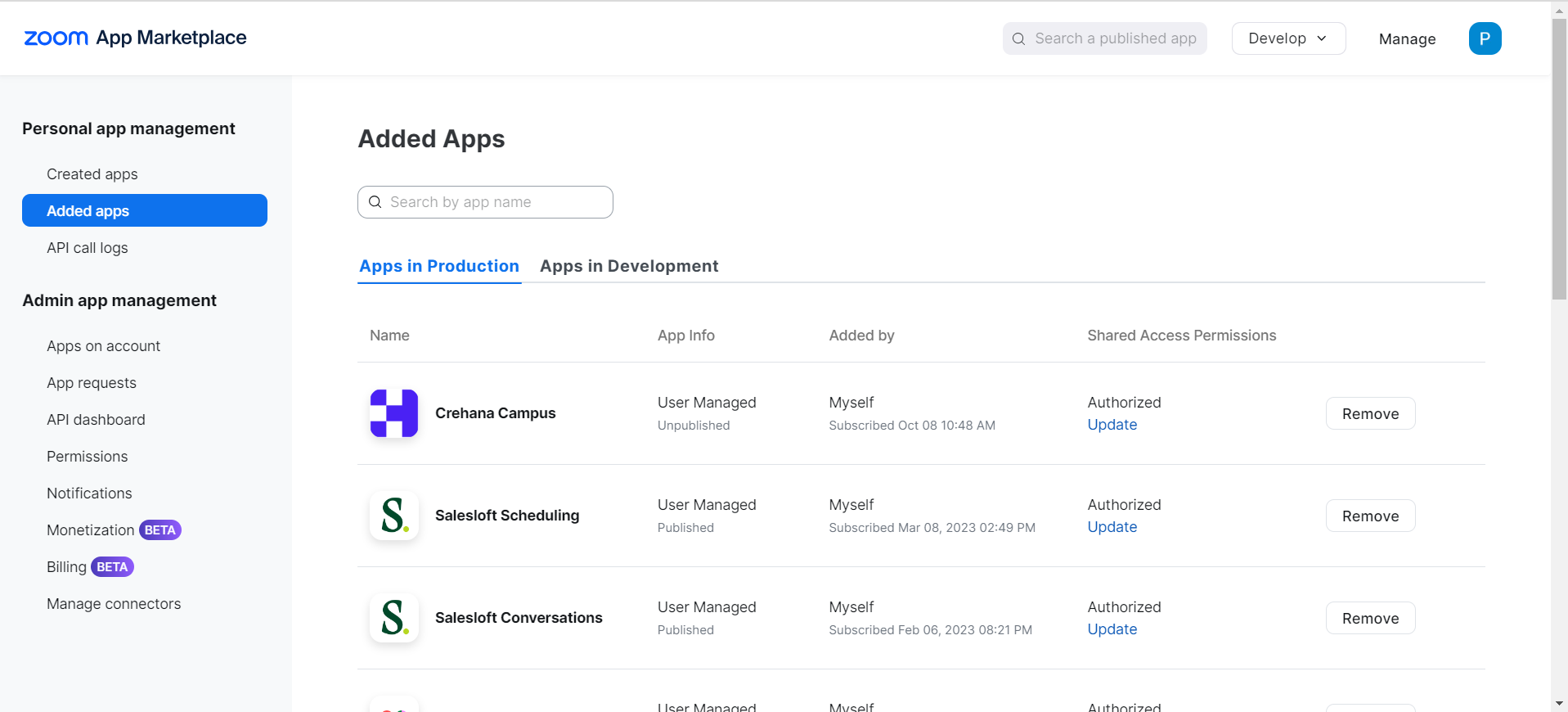The height and width of the screenshot is (712, 1568).
Task: Open Manage connectors
Action: pos(114,604)
